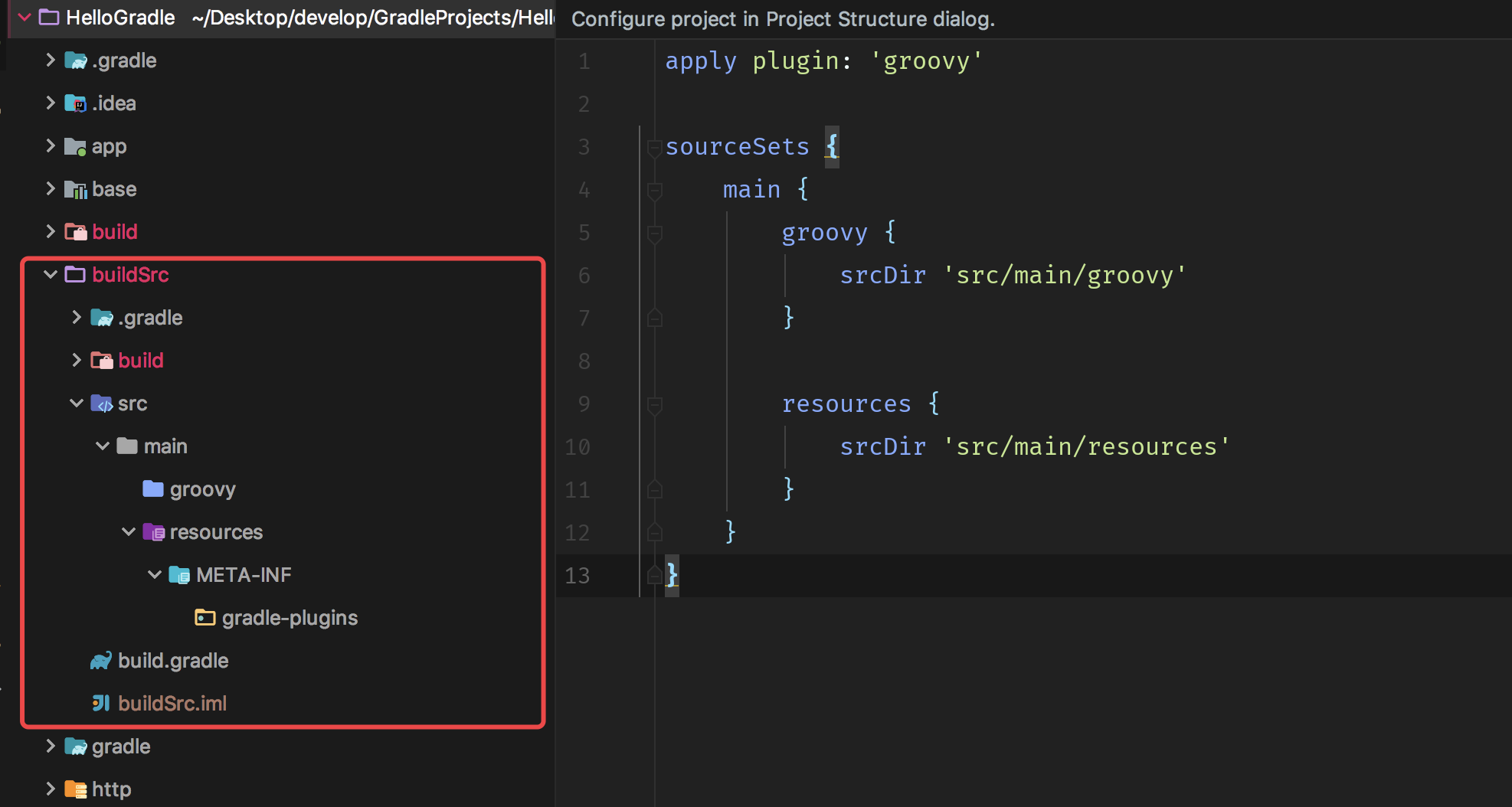1512x807 pixels.
Task: Fold the main block on line 4
Action: [x=654, y=191]
